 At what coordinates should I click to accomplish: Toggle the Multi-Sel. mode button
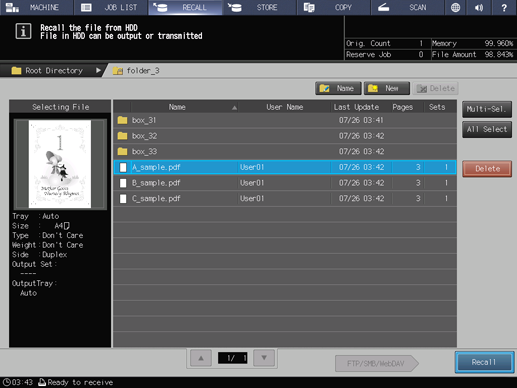coord(487,109)
